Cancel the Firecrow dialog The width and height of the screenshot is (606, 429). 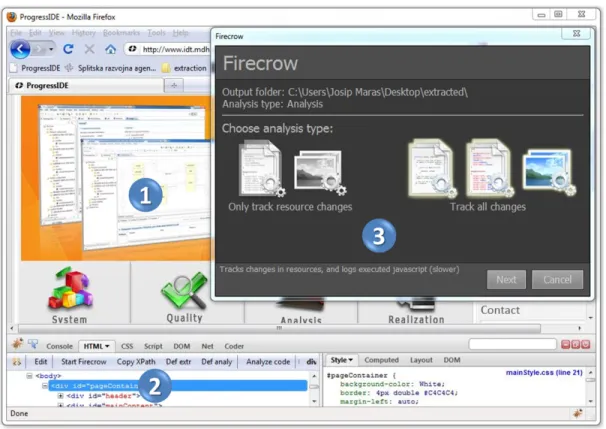click(x=557, y=279)
